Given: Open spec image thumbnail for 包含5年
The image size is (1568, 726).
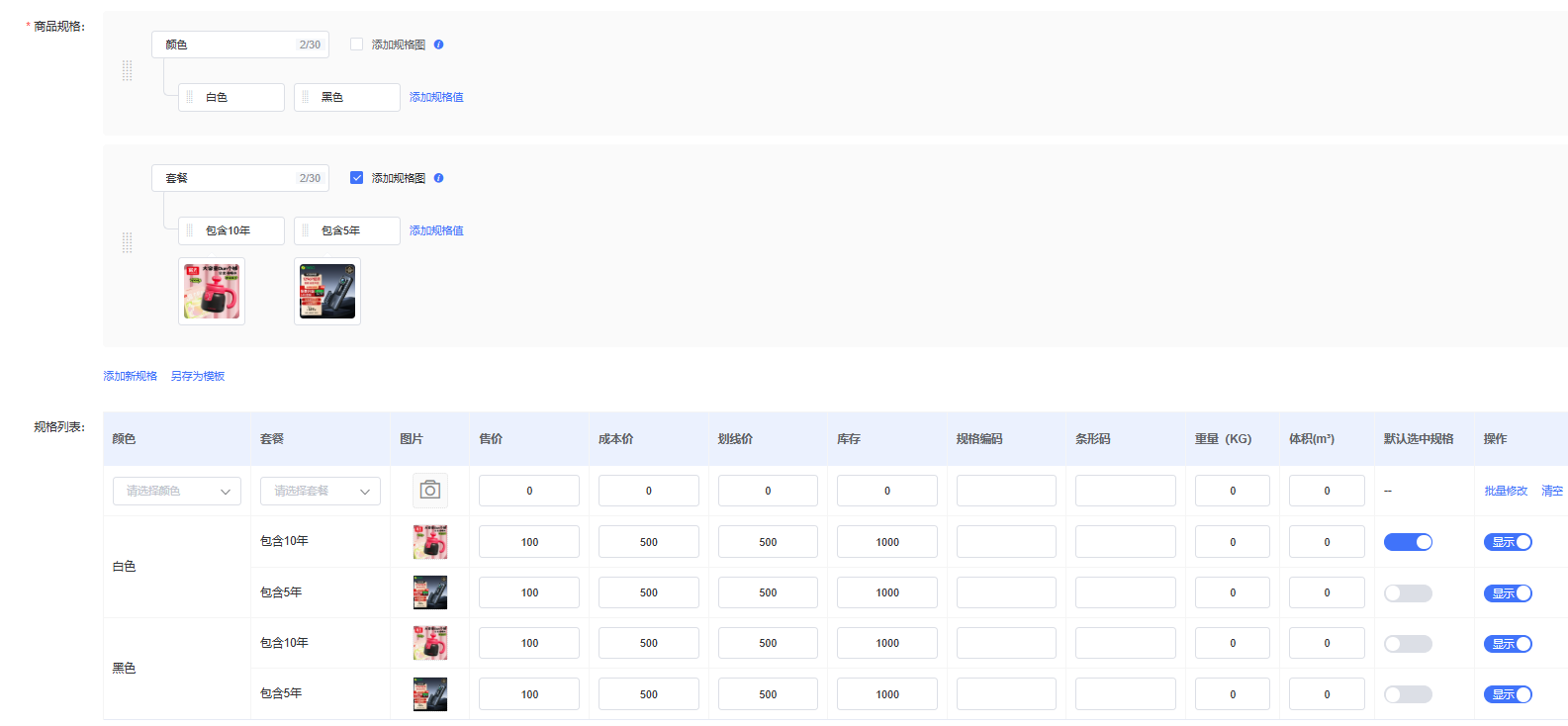Looking at the screenshot, I should (327, 291).
